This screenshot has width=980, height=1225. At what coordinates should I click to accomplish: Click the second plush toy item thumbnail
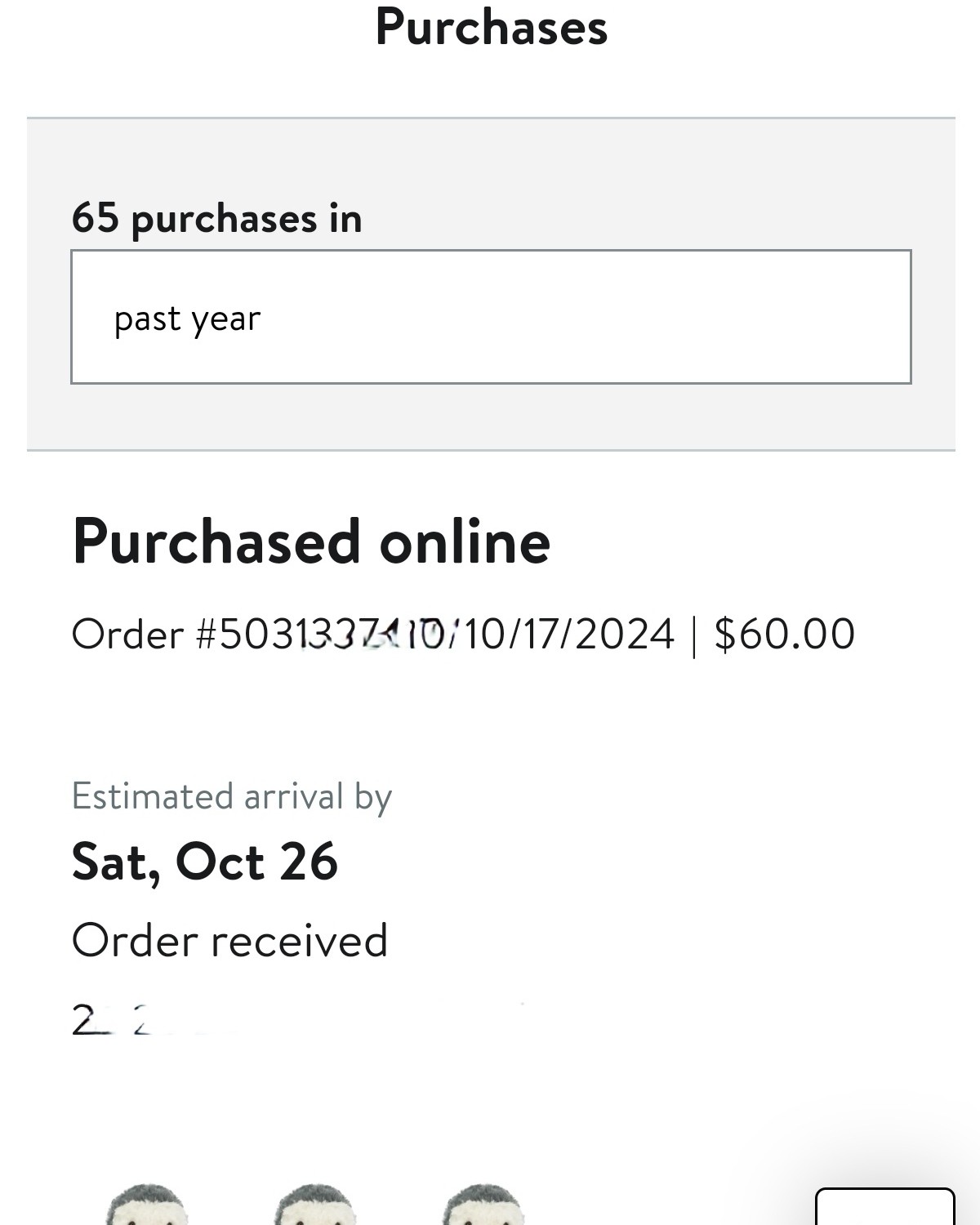(x=315, y=1205)
